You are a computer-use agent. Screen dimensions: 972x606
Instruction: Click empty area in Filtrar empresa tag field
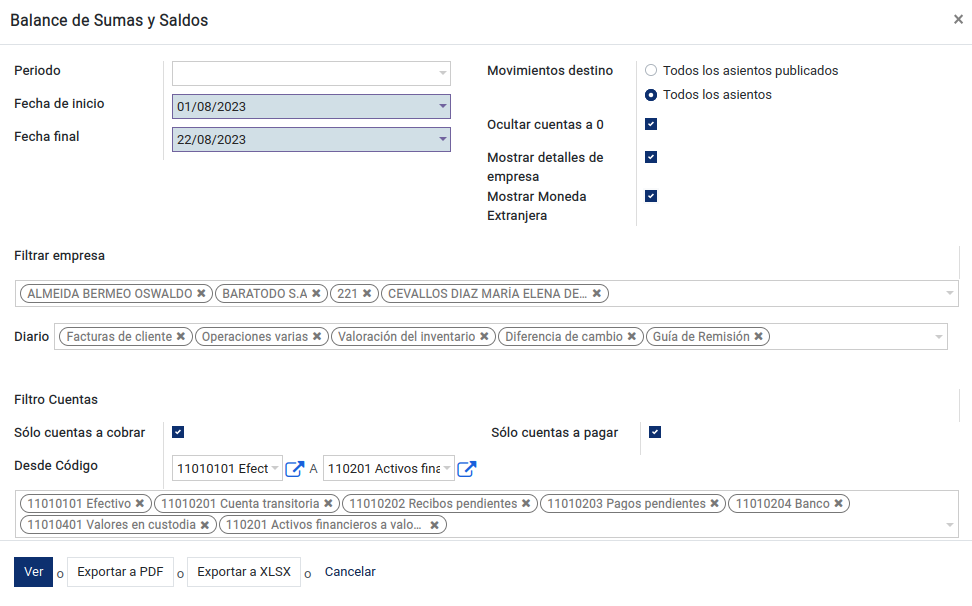[775, 294]
